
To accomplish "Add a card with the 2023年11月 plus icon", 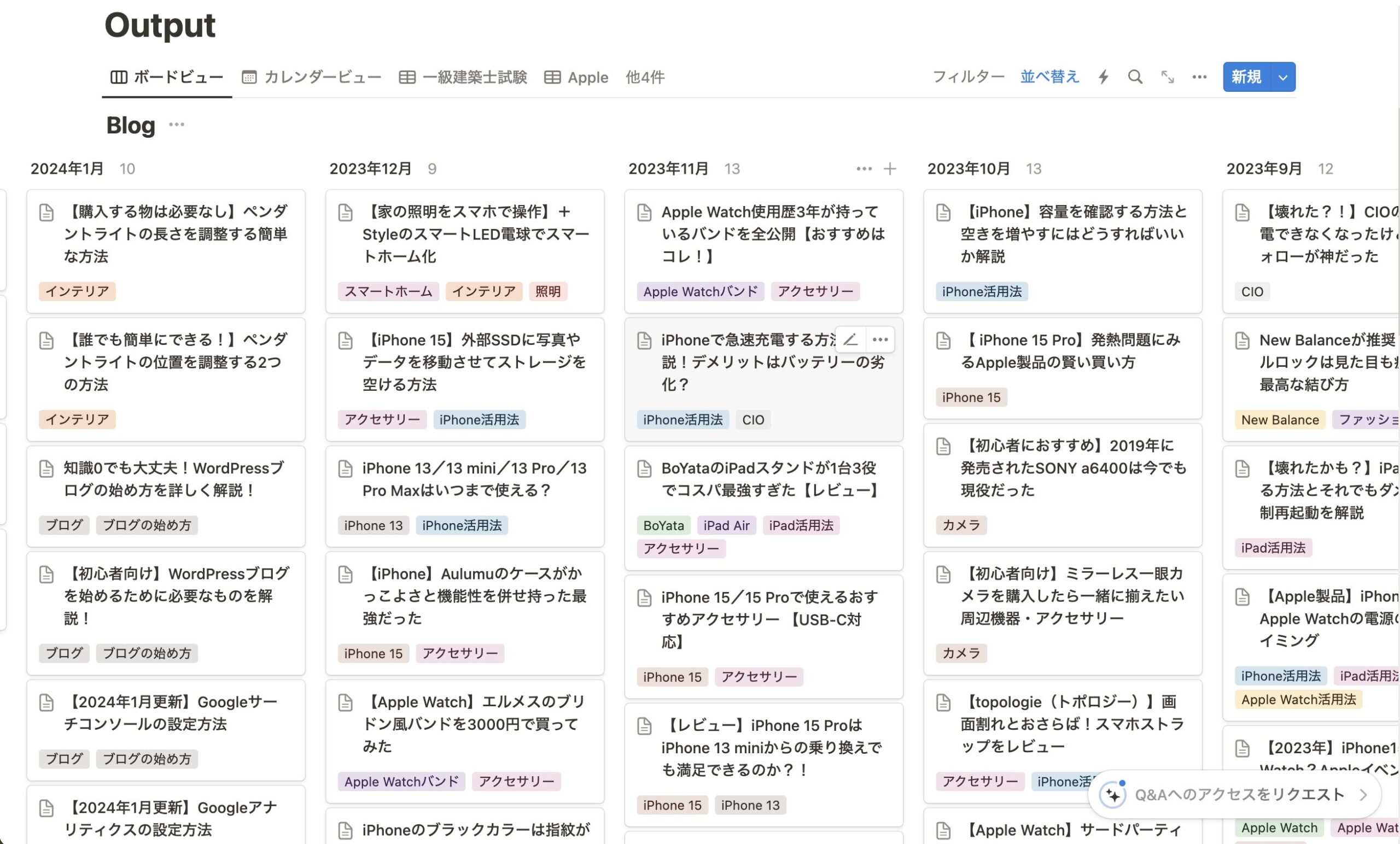I will pyautogui.click(x=890, y=169).
